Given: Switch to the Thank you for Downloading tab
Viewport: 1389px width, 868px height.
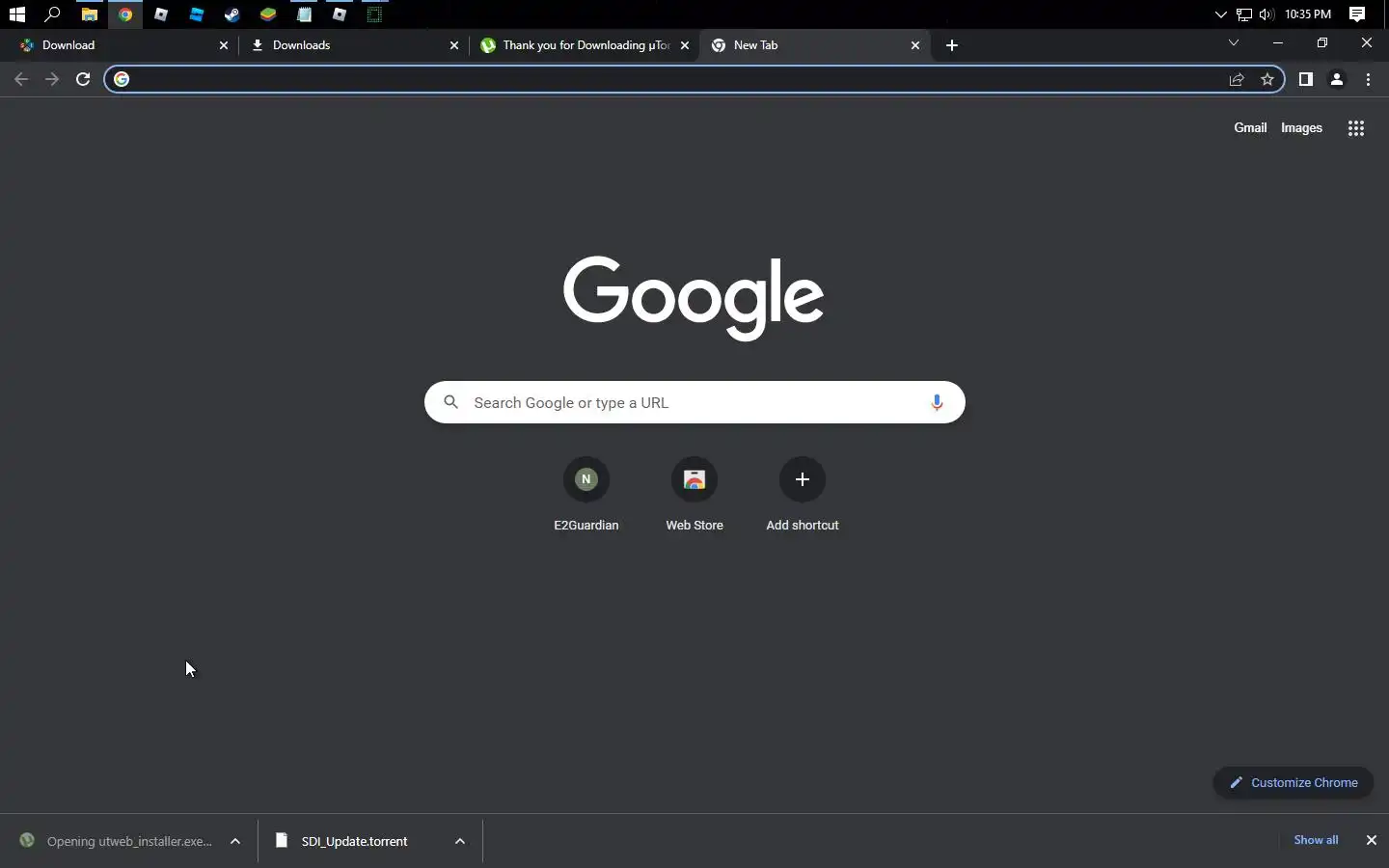Looking at the screenshot, I should pyautogui.click(x=584, y=45).
